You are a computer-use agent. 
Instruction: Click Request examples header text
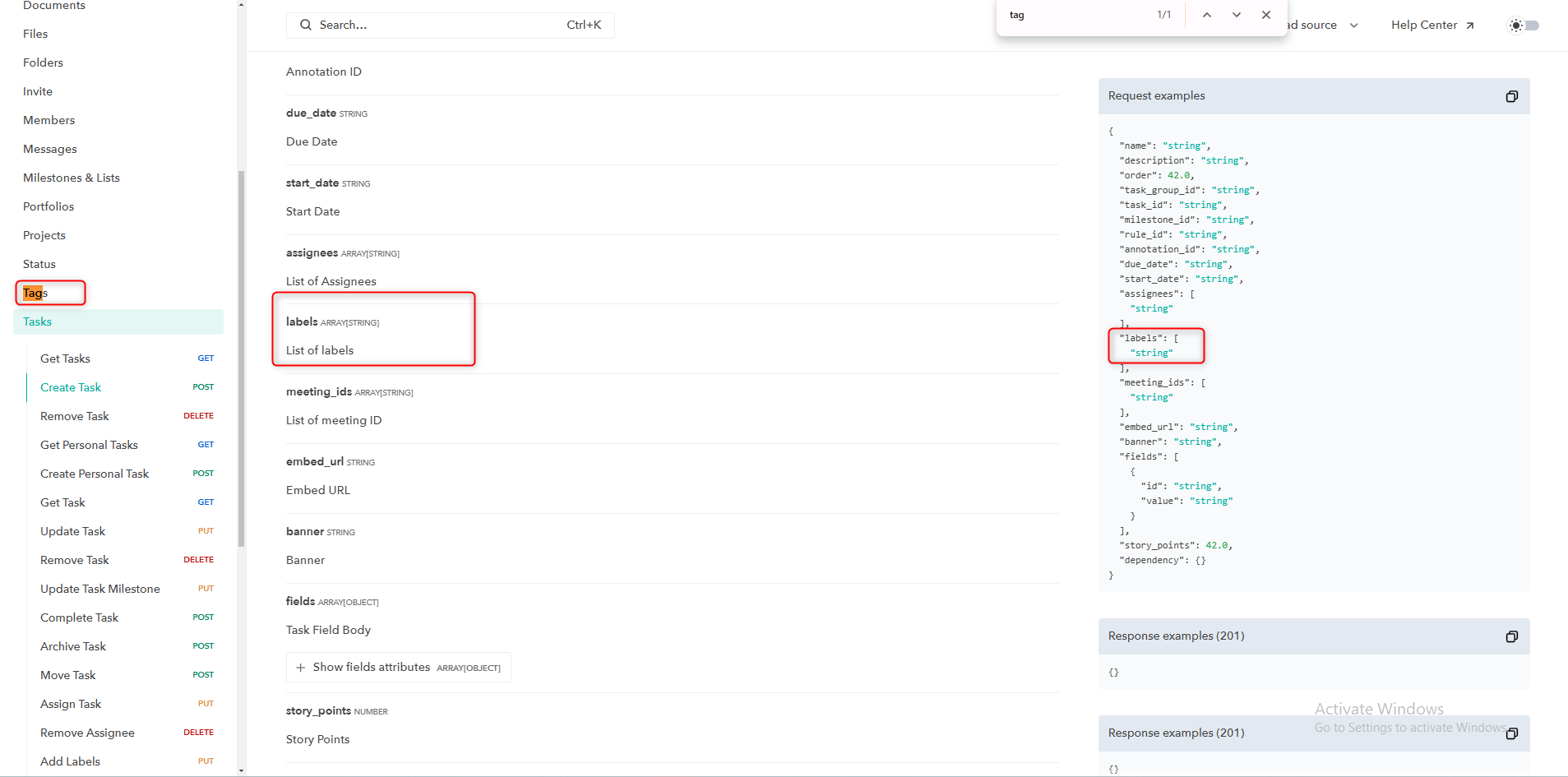1156,96
